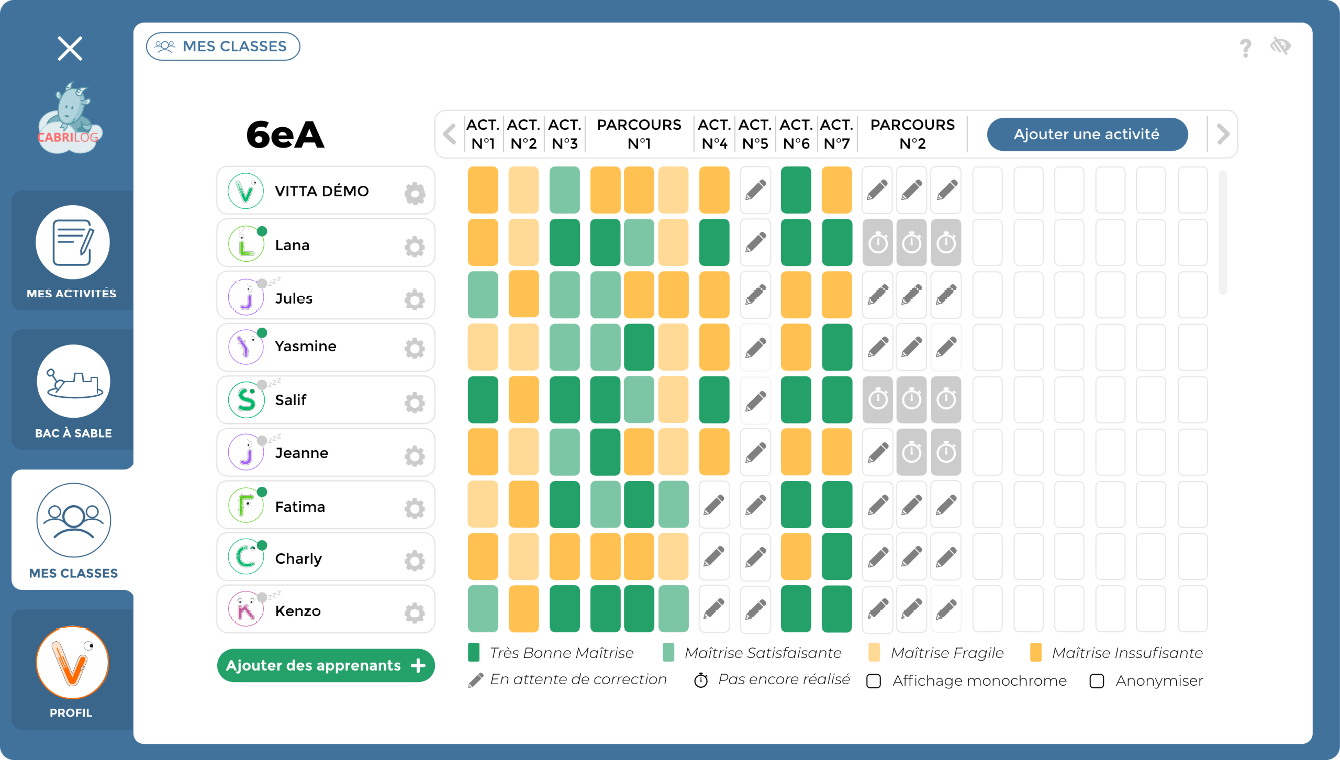Check the Anonymiser checkbox
Image resolution: width=1340 pixels, height=760 pixels.
point(1097,681)
